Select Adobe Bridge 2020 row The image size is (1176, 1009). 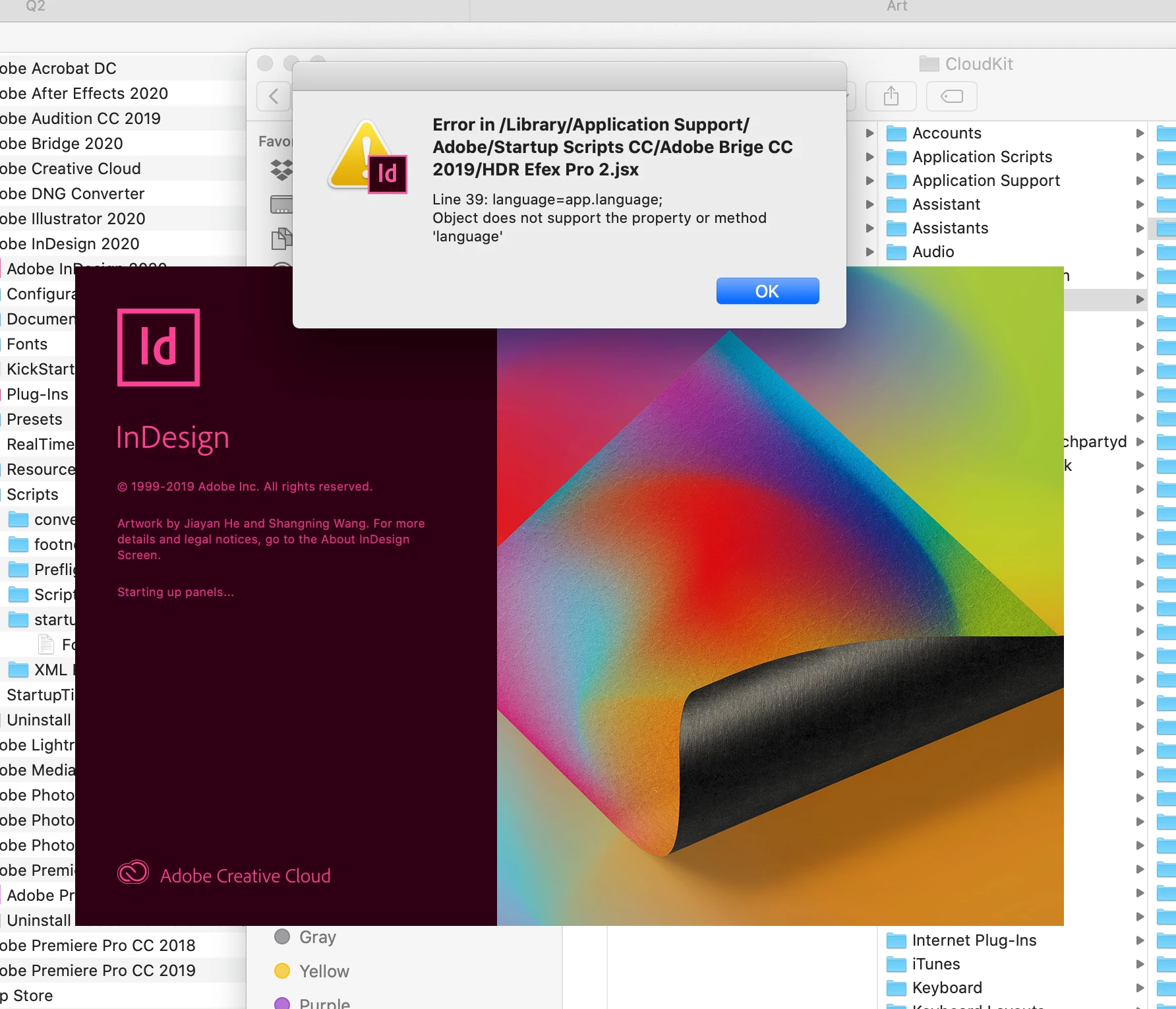tap(123, 144)
